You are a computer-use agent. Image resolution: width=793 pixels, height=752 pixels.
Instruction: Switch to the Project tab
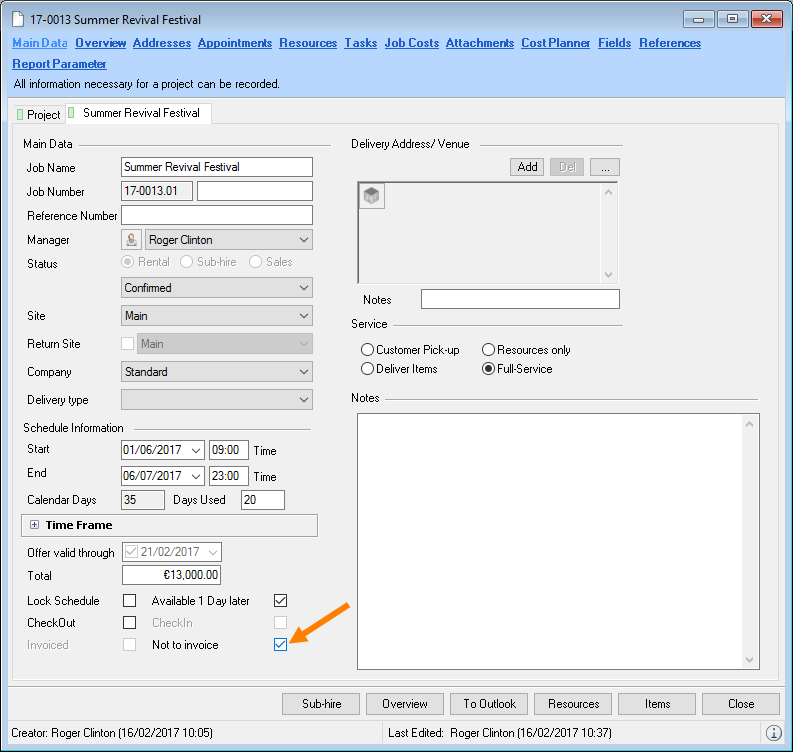point(38,115)
